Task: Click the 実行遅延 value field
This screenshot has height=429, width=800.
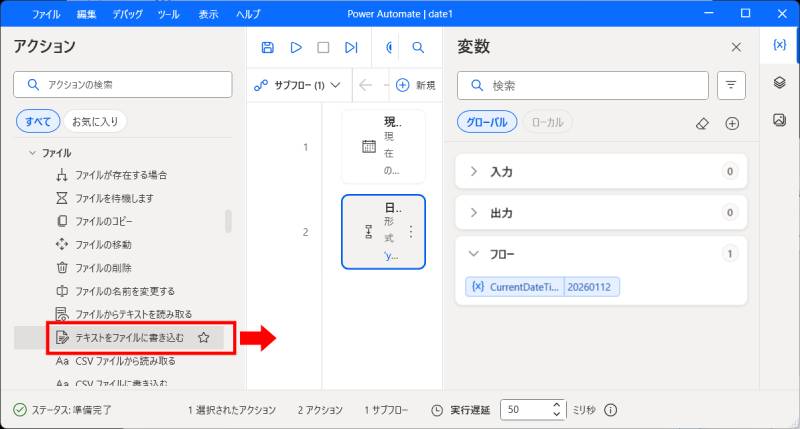Action: click(x=526, y=410)
